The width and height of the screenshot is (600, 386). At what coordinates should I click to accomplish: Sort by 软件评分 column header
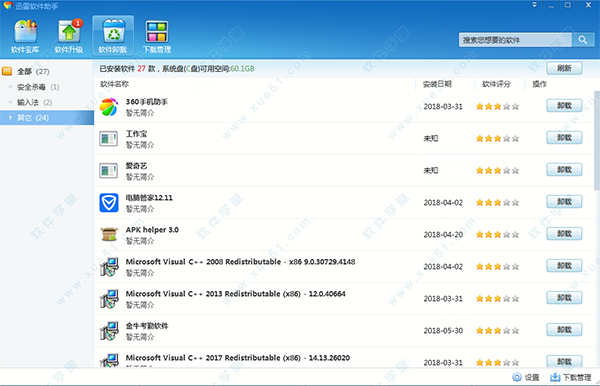[496, 84]
